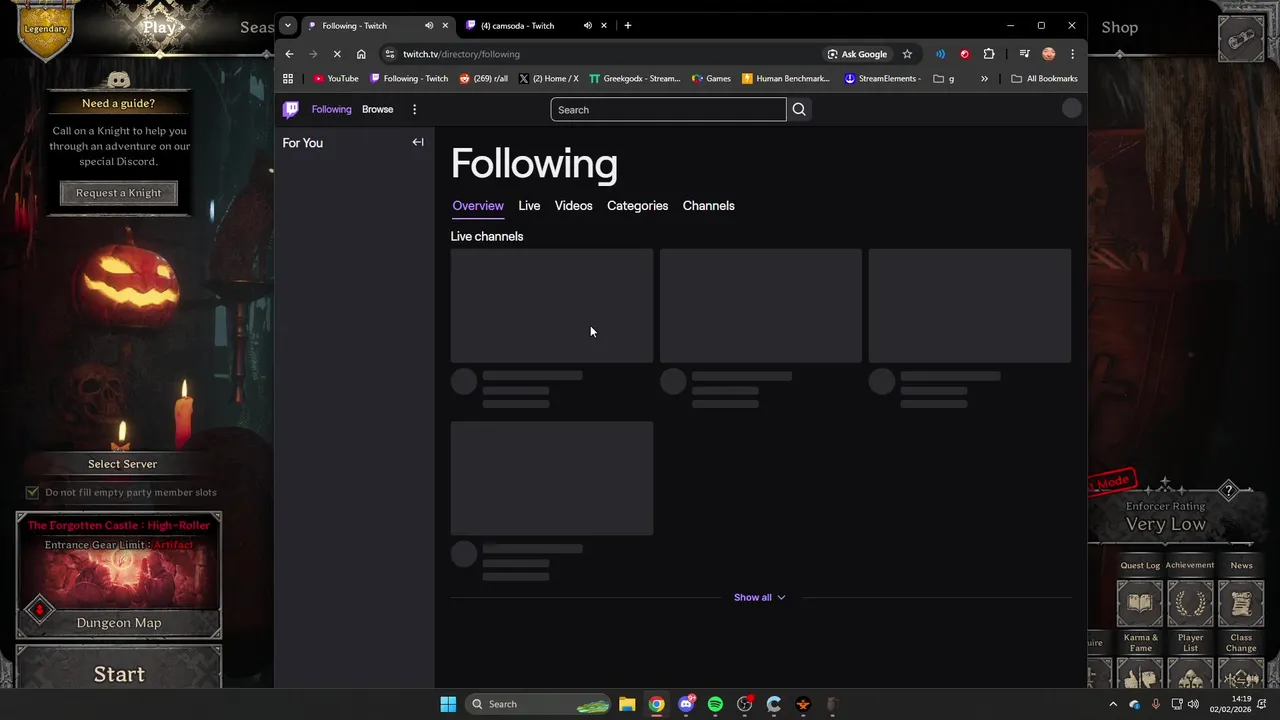Switch to the Channels tab
Image resolution: width=1280 pixels, height=720 pixels.
coord(709,206)
